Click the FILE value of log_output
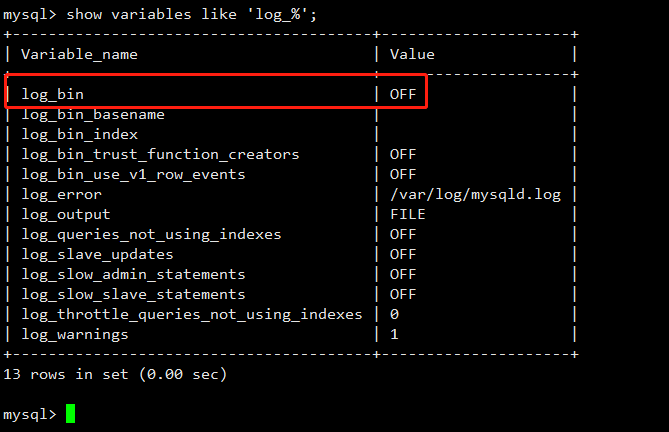 pos(407,214)
